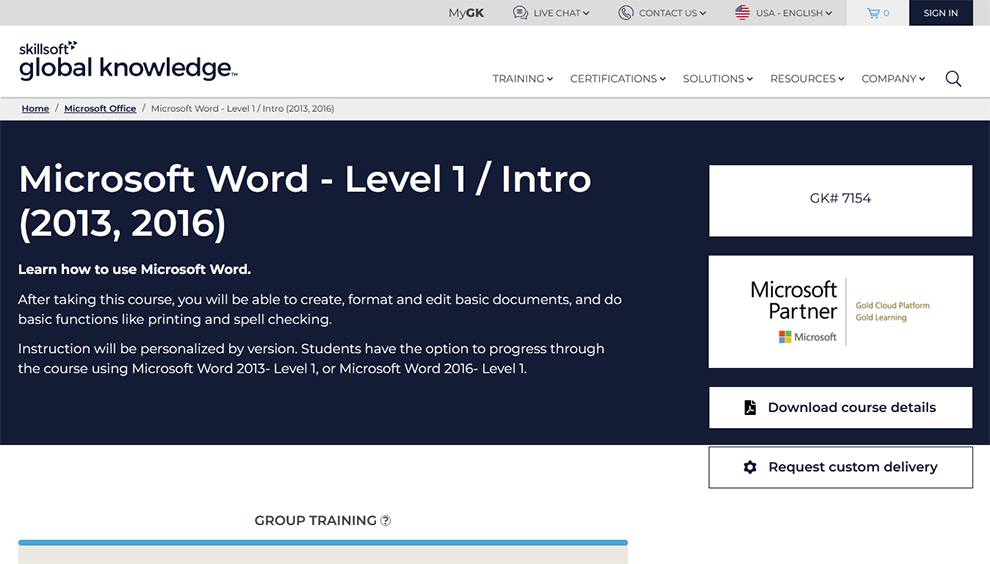
Task: Open the MyGK link
Action: click(466, 13)
